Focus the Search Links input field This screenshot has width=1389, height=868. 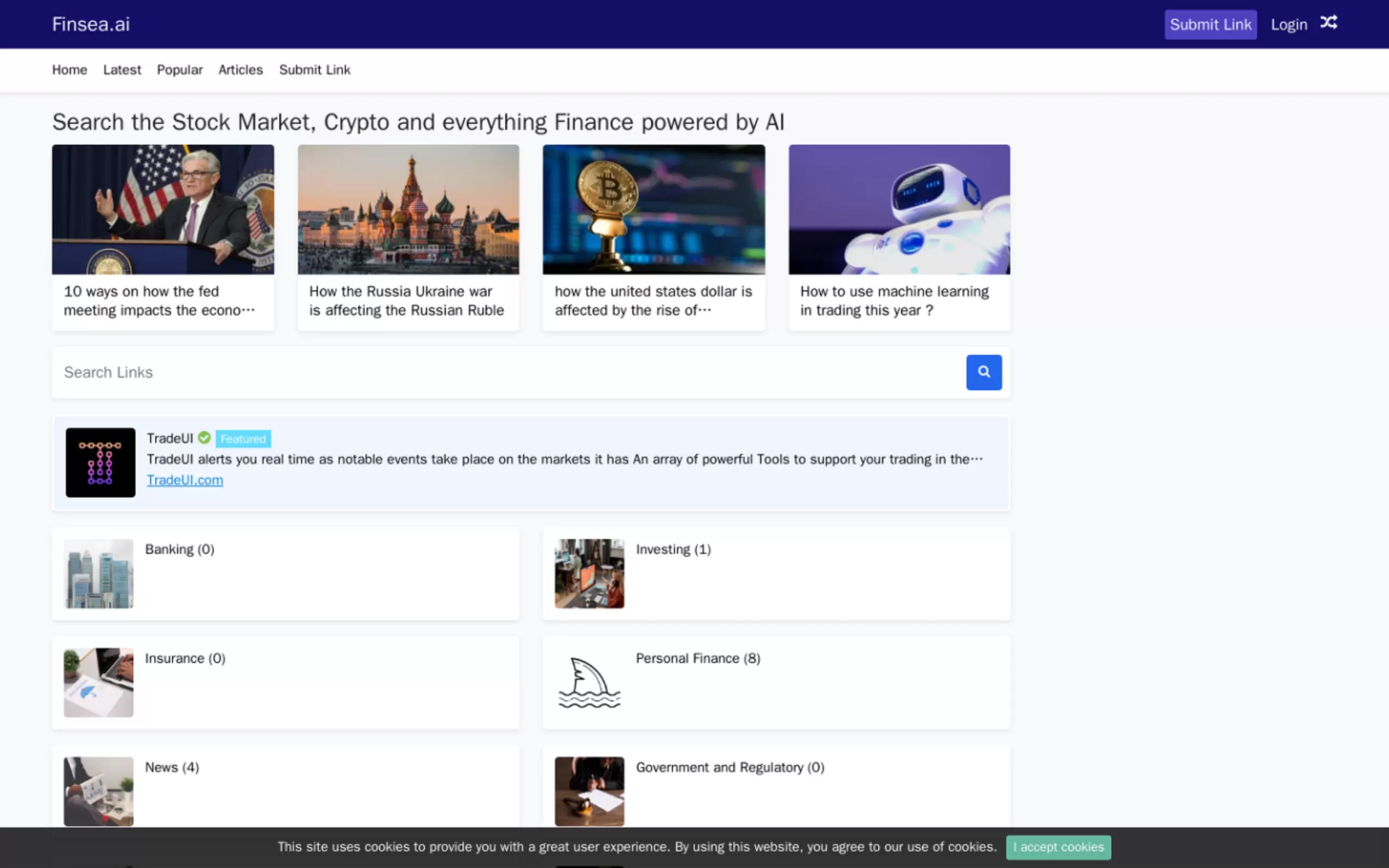(x=505, y=372)
